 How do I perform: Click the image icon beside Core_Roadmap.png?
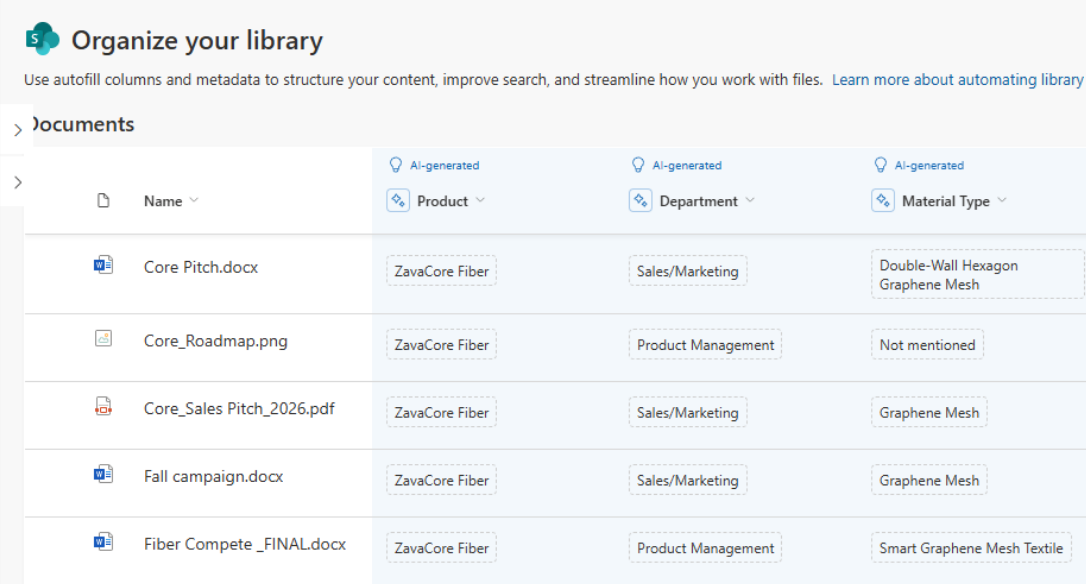click(x=104, y=338)
